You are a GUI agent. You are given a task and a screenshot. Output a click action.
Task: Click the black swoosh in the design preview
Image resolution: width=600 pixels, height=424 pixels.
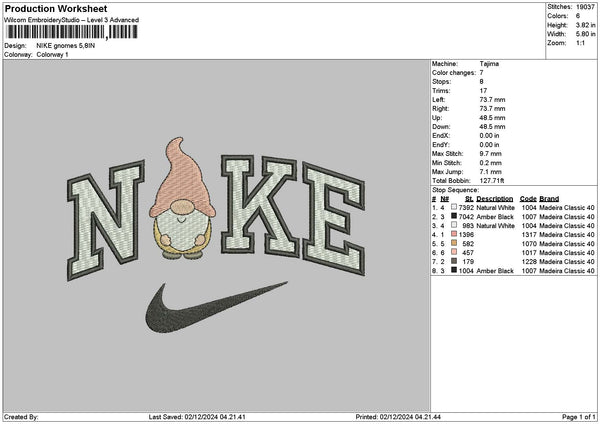pyautogui.click(x=217, y=307)
